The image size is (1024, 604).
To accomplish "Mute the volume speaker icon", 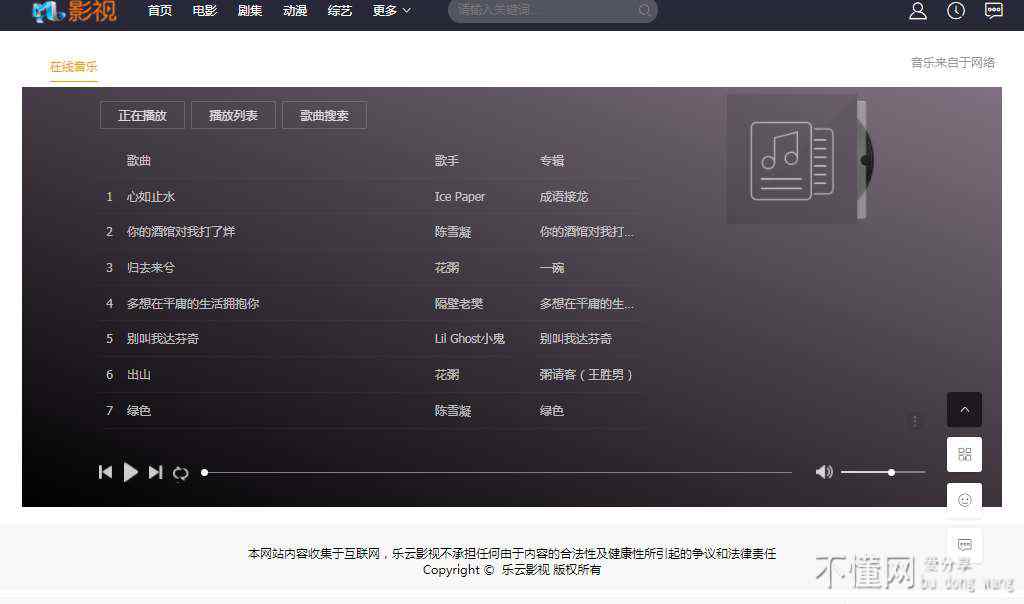I will 824,471.
